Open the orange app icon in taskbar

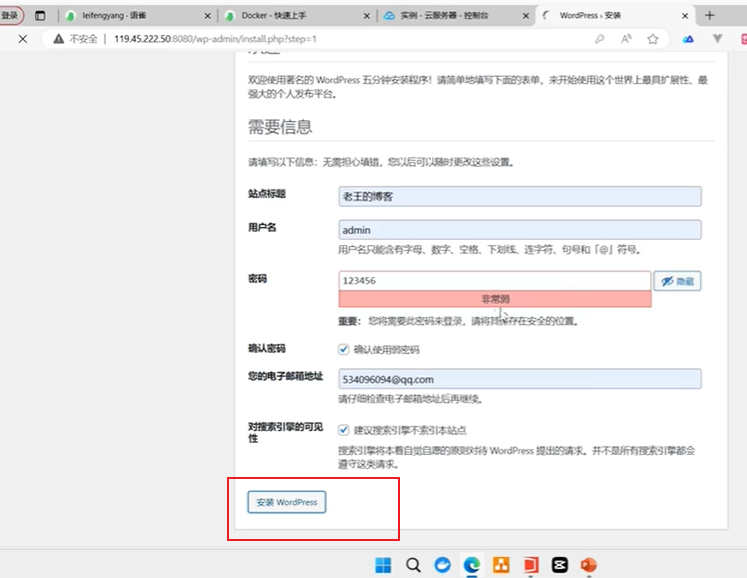pyautogui.click(x=501, y=565)
